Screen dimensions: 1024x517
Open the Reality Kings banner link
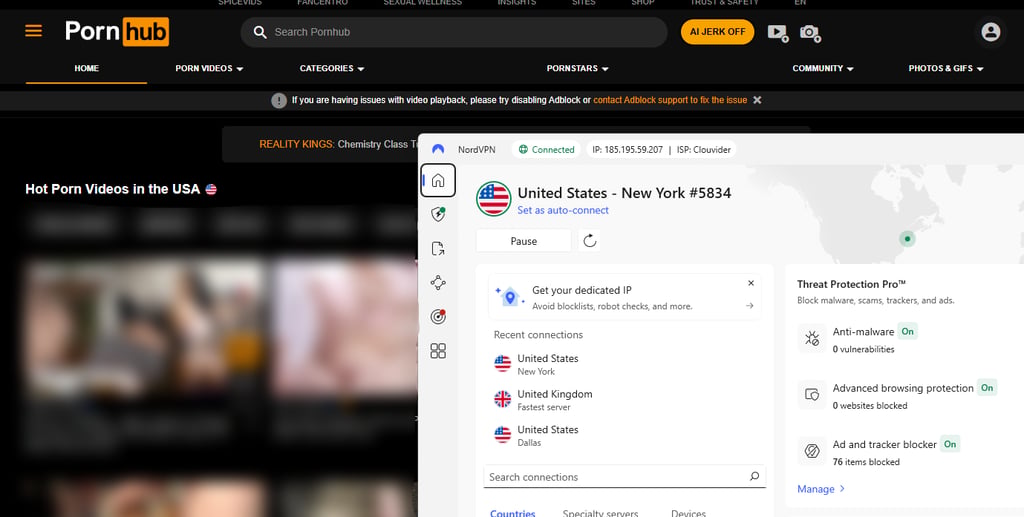pos(338,144)
